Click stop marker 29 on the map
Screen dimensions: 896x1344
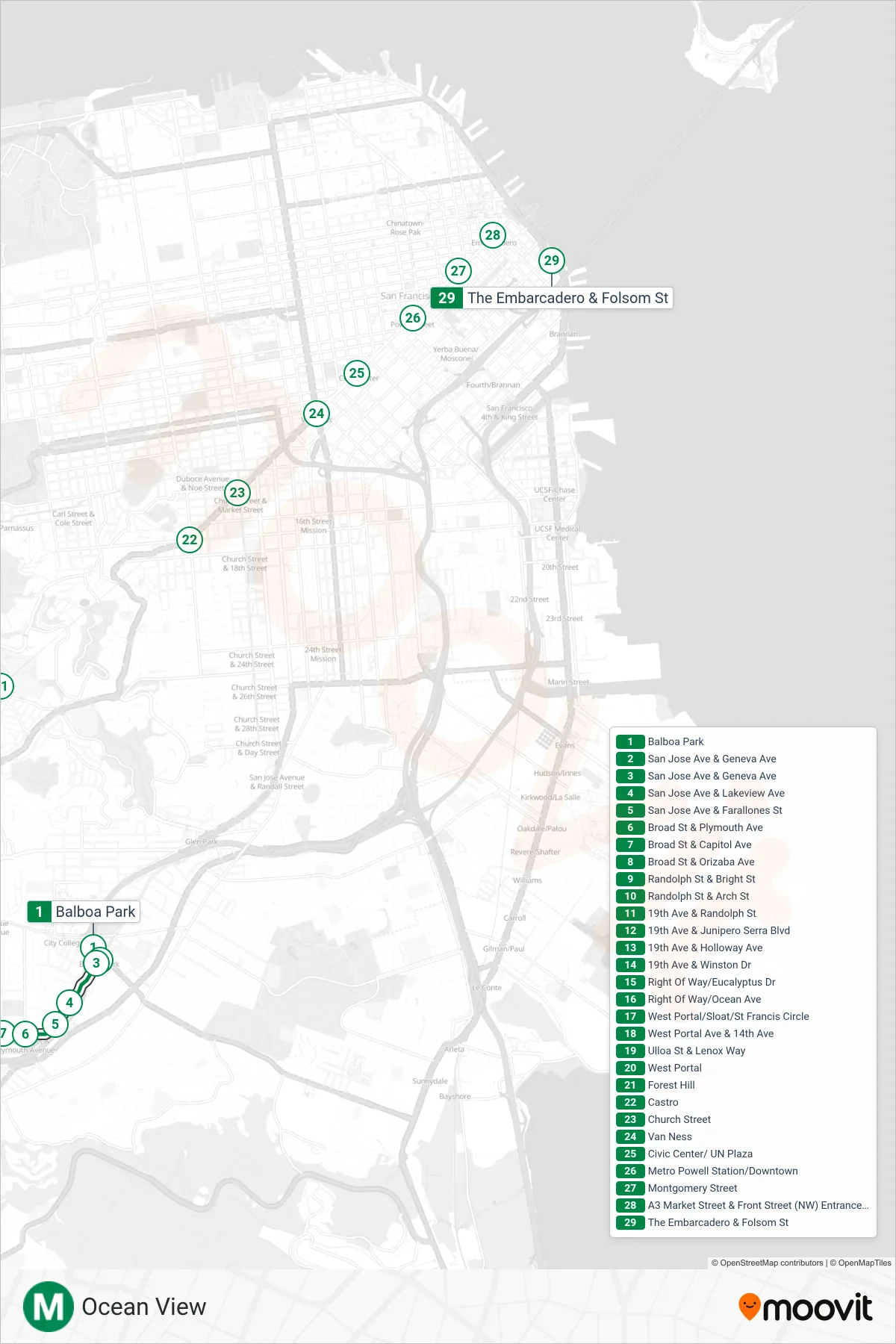(x=552, y=261)
